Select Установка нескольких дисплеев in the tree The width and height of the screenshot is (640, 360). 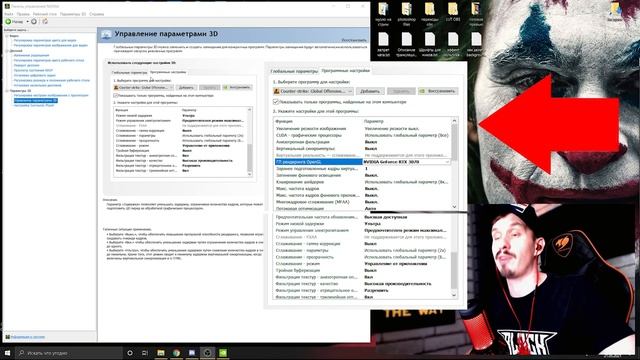38,85
